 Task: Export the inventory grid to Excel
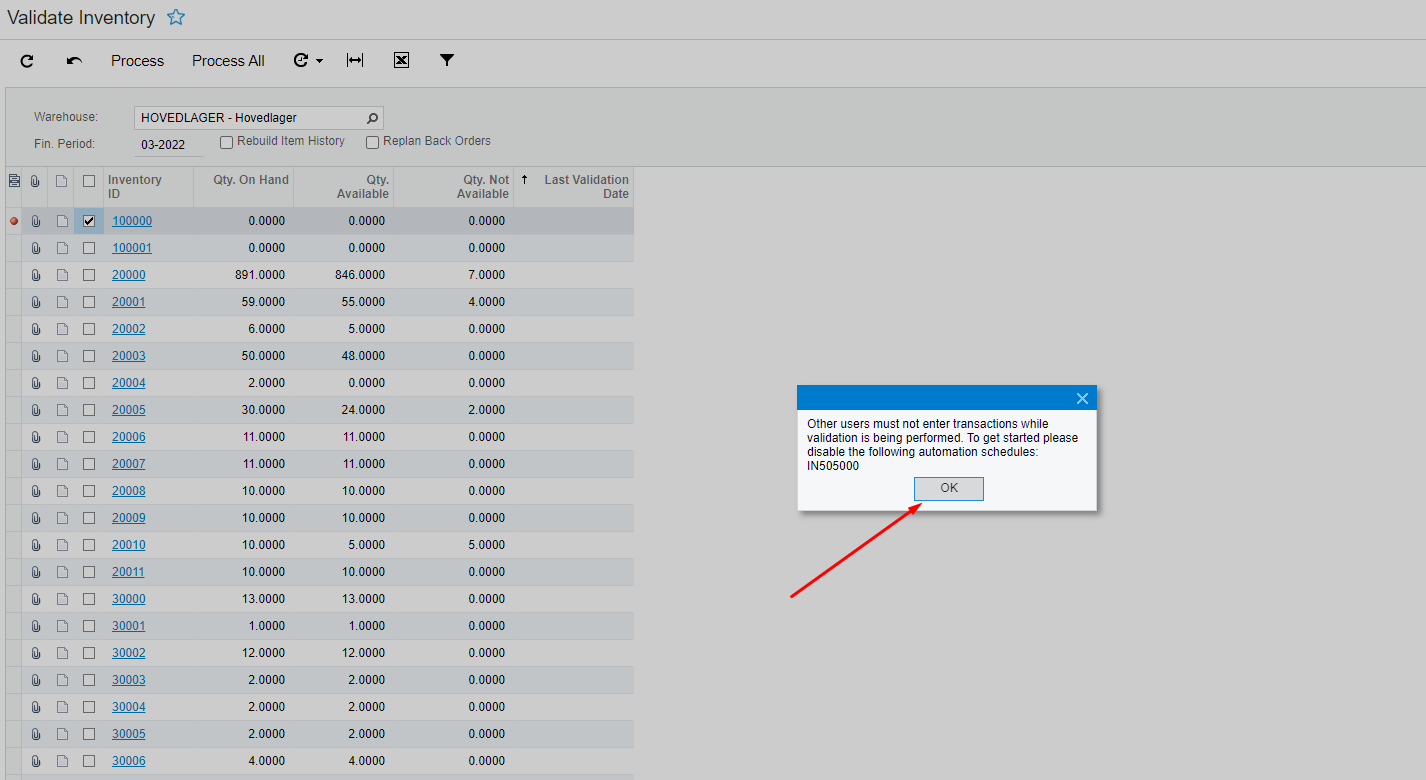[x=401, y=60]
